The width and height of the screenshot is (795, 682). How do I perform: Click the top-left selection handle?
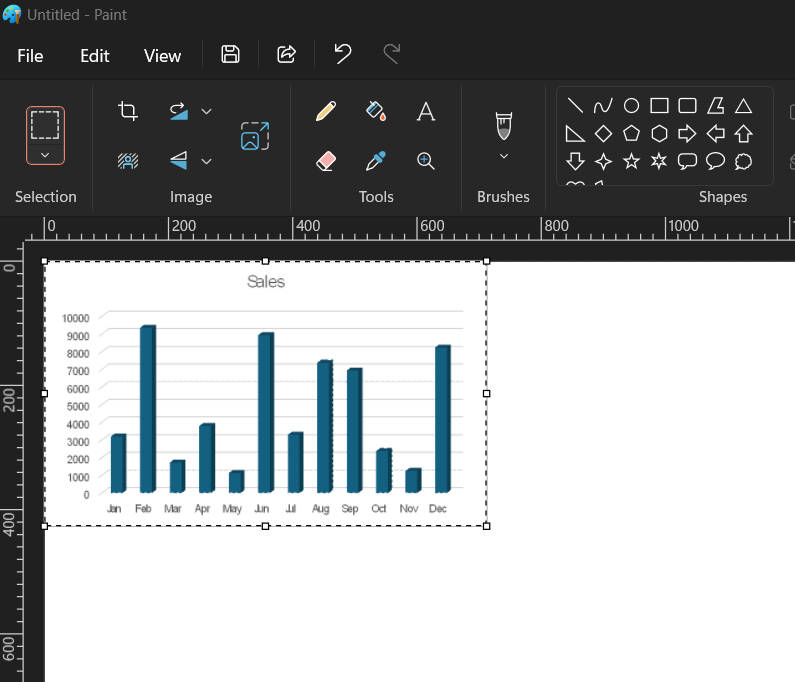[x=45, y=261]
